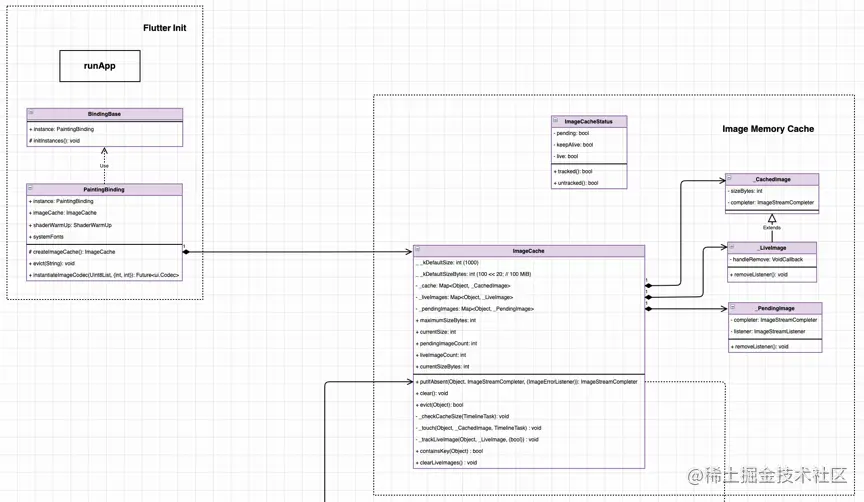This screenshot has height=502, width=864.
Task: Collapse the ImageCacheStatus class box
Action: coord(555,120)
